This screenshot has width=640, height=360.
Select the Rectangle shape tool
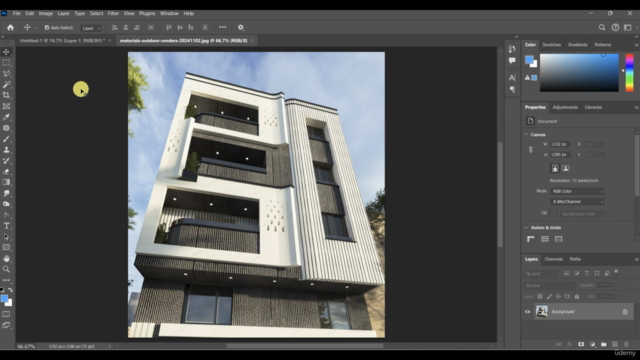click(x=6, y=247)
